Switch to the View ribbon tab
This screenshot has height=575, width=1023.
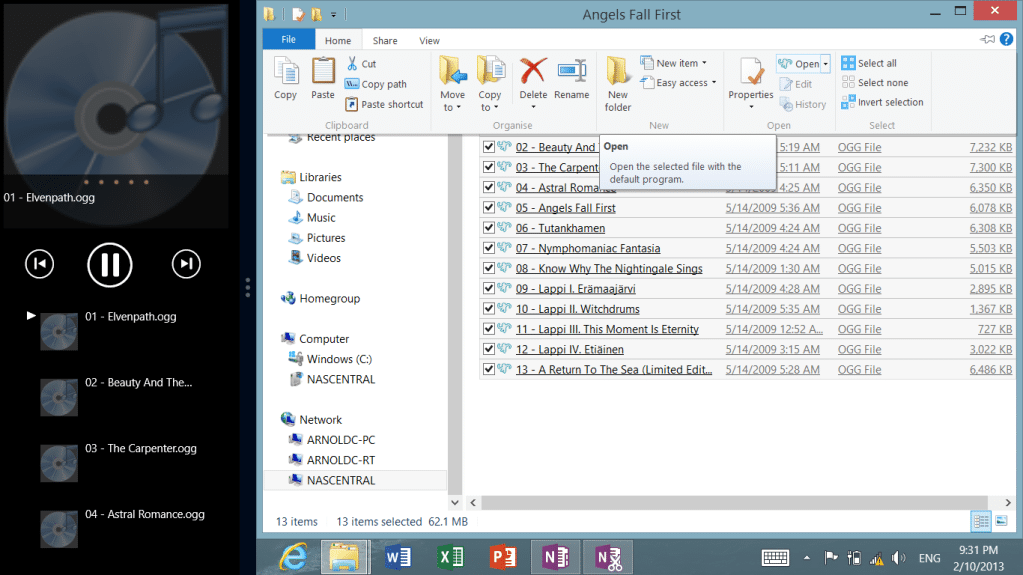click(x=429, y=40)
